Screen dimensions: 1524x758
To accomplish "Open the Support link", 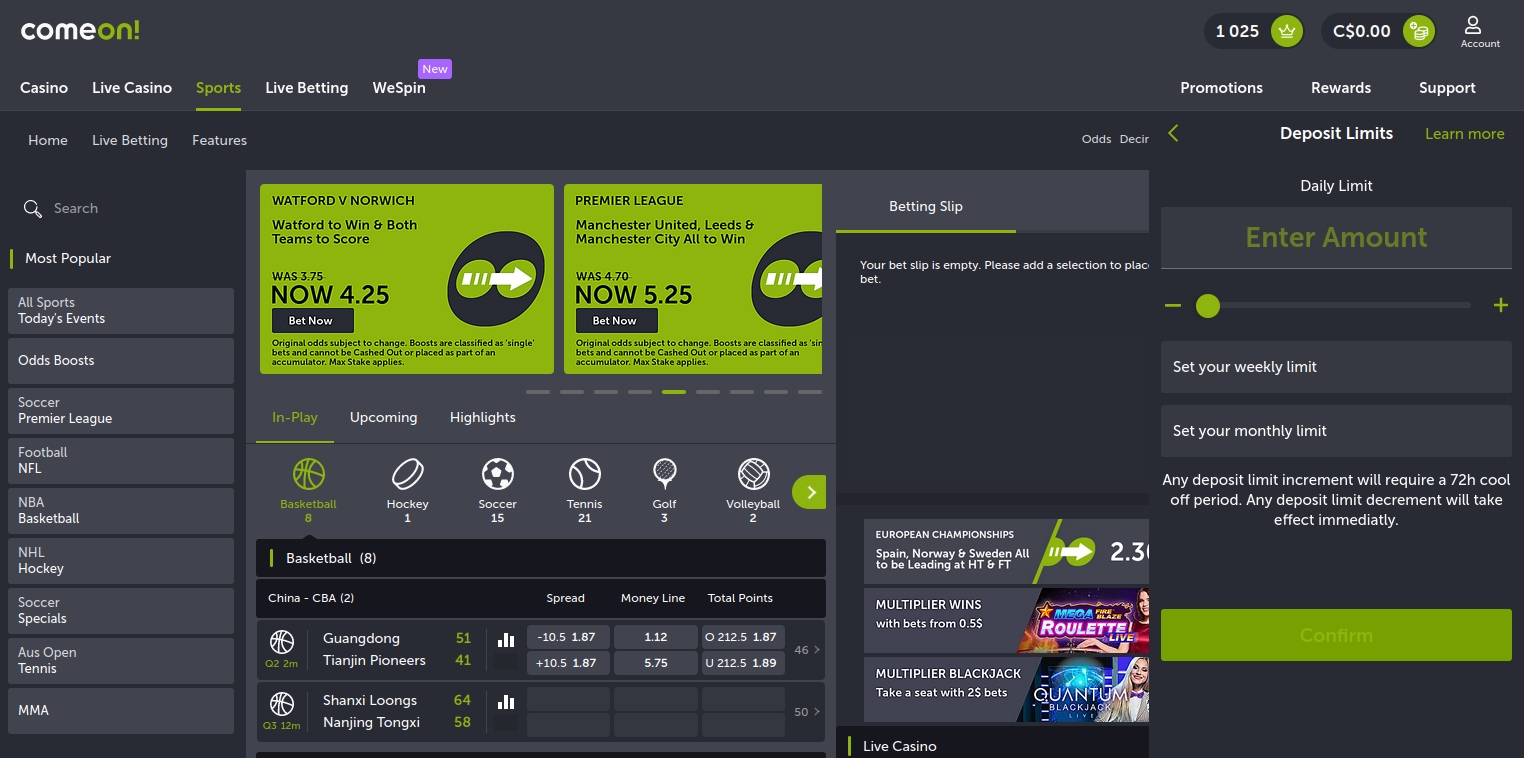I will (x=1447, y=88).
